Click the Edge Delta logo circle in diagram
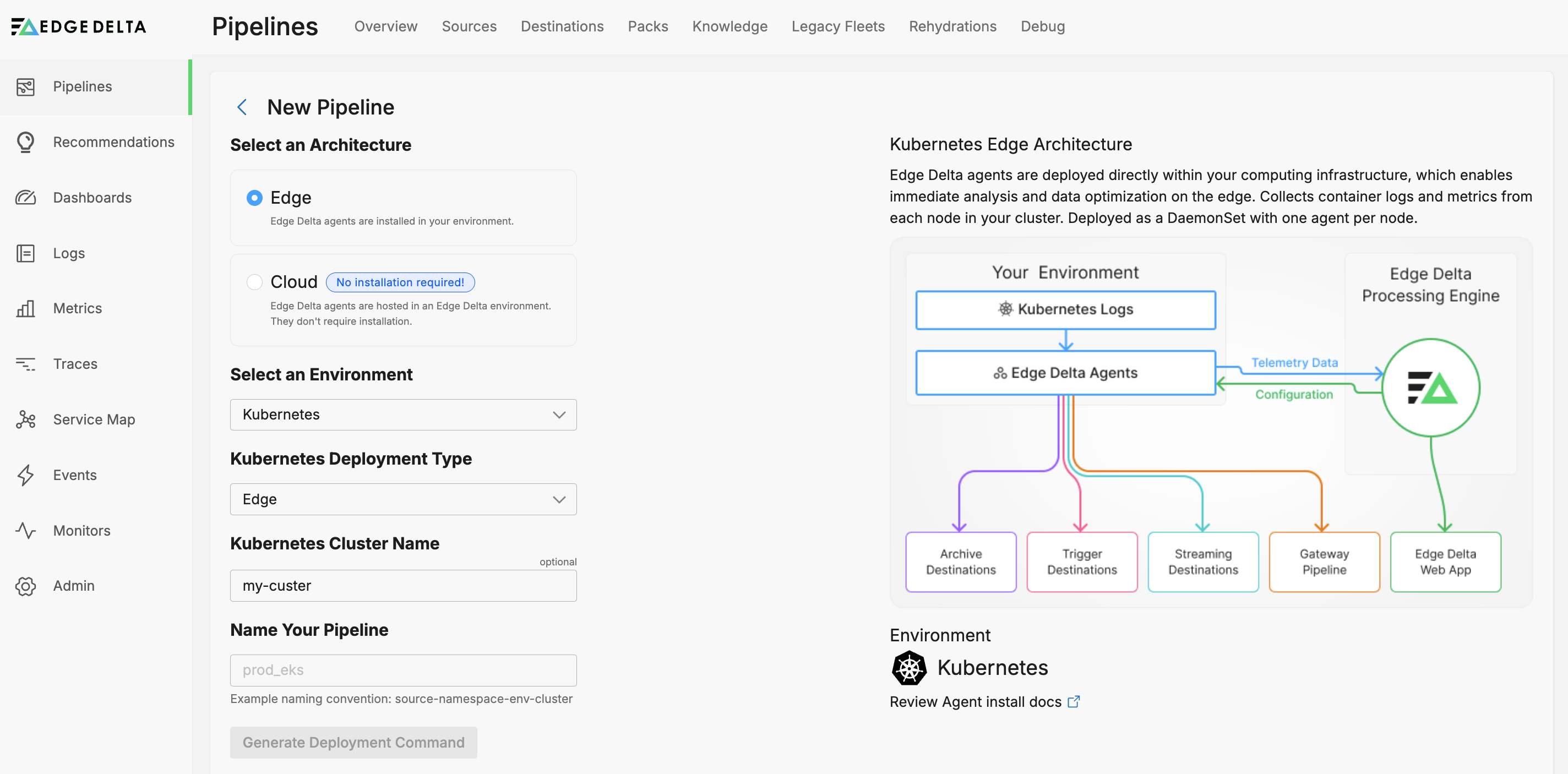The height and width of the screenshot is (774, 1568). point(1430,388)
